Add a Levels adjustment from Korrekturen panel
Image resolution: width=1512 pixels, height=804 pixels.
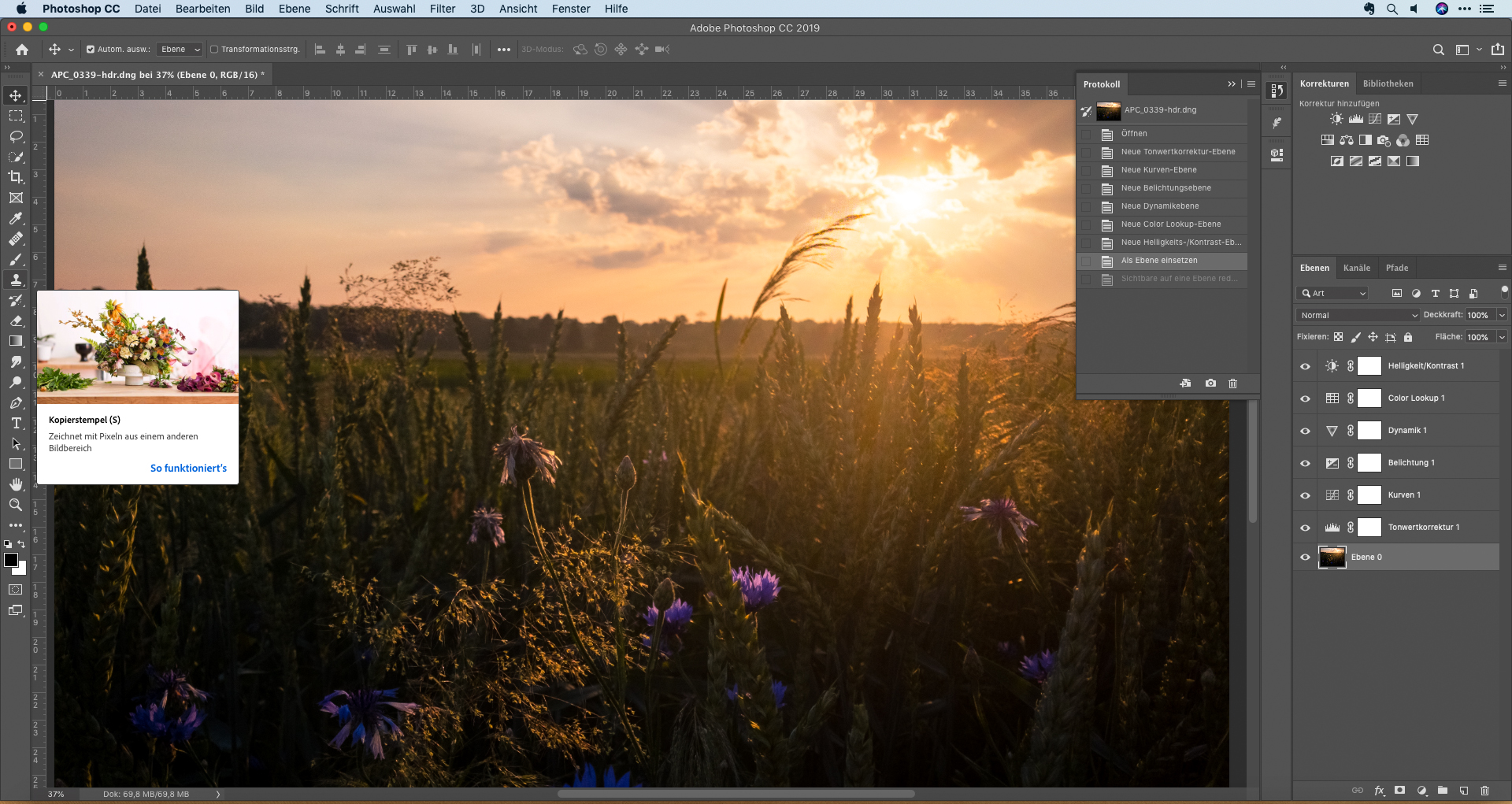pyautogui.click(x=1355, y=119)
